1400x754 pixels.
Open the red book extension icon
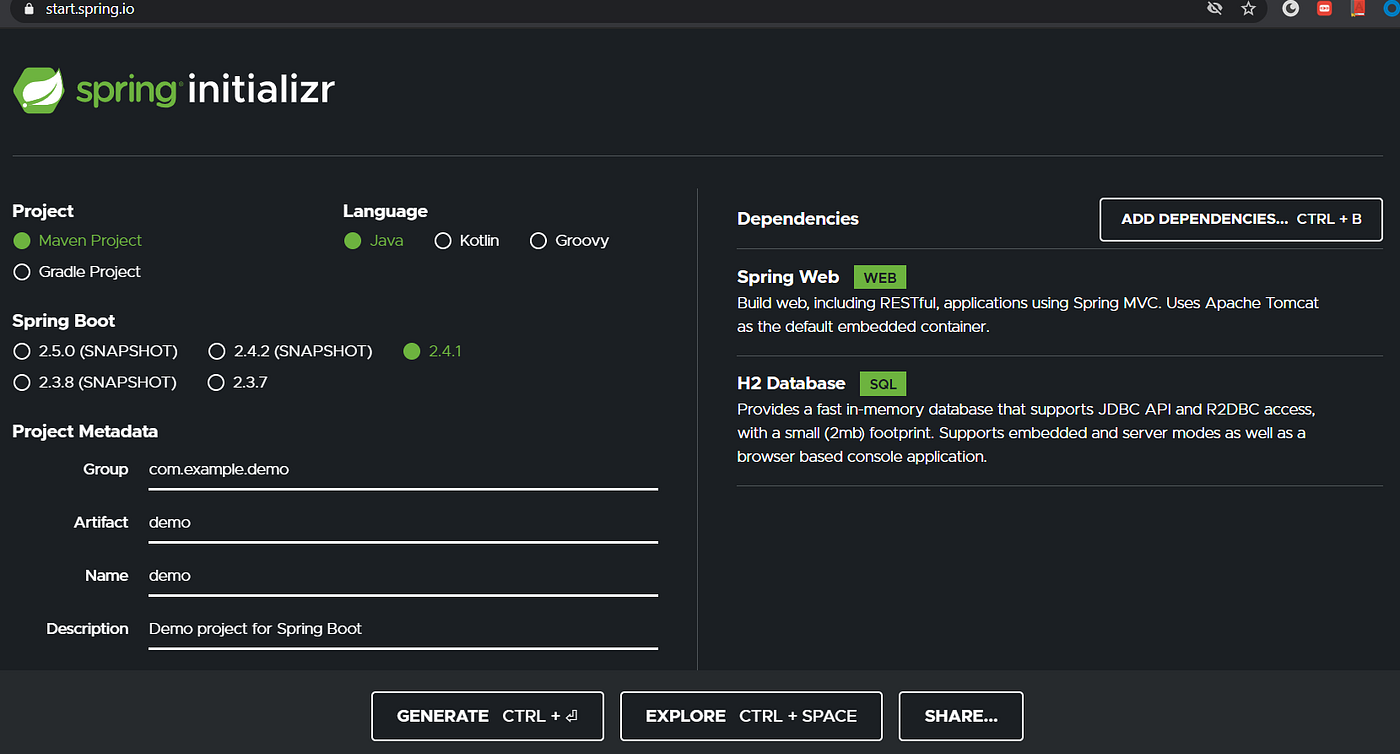pyautogui.click(x=1357, y=9)
